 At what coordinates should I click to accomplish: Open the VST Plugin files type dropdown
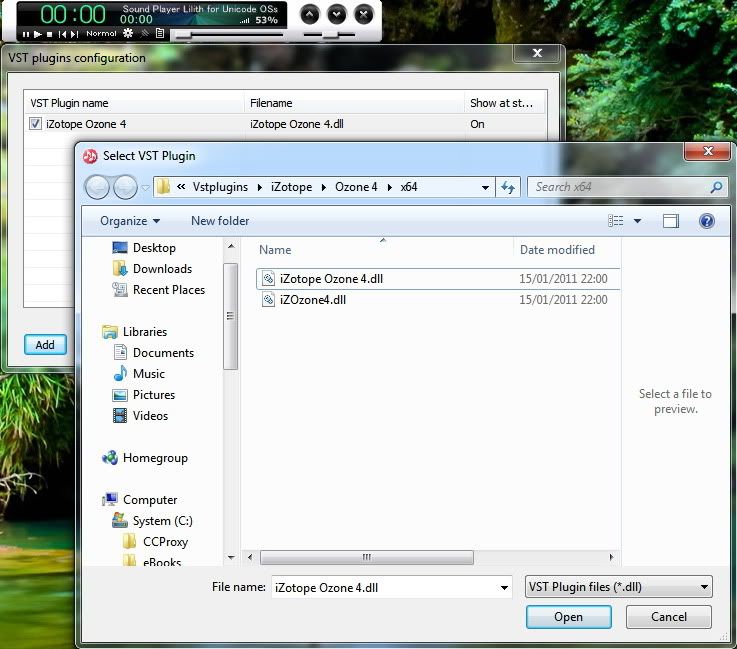click(619, 587)
